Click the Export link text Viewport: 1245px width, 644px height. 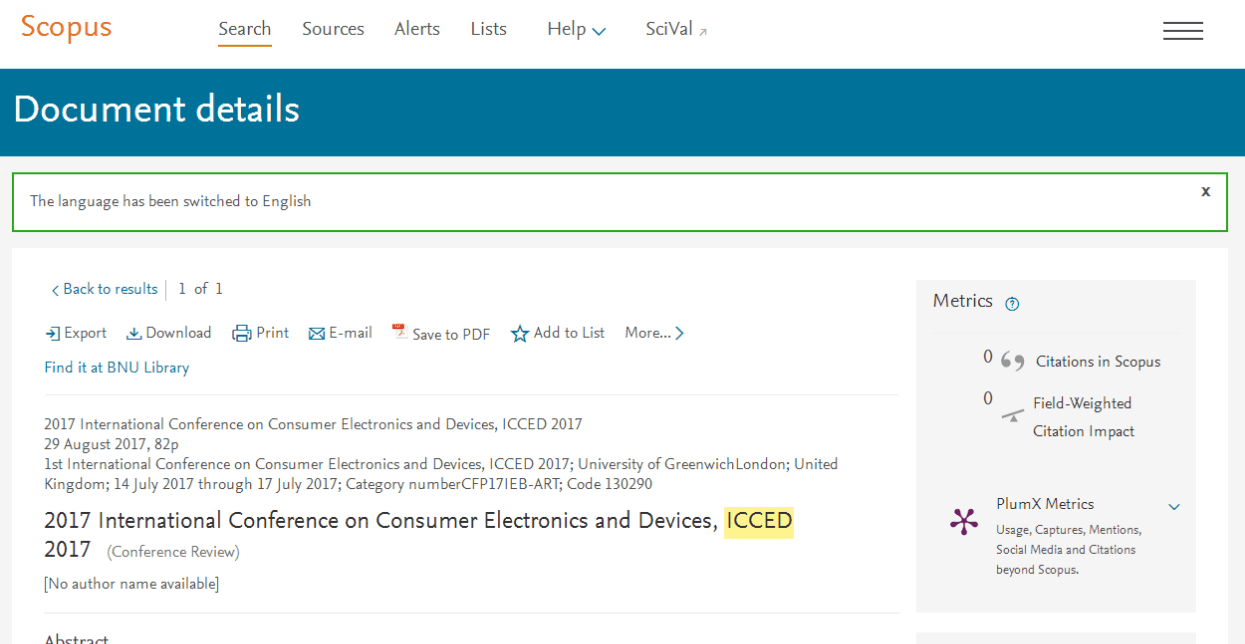coord(85,333)
